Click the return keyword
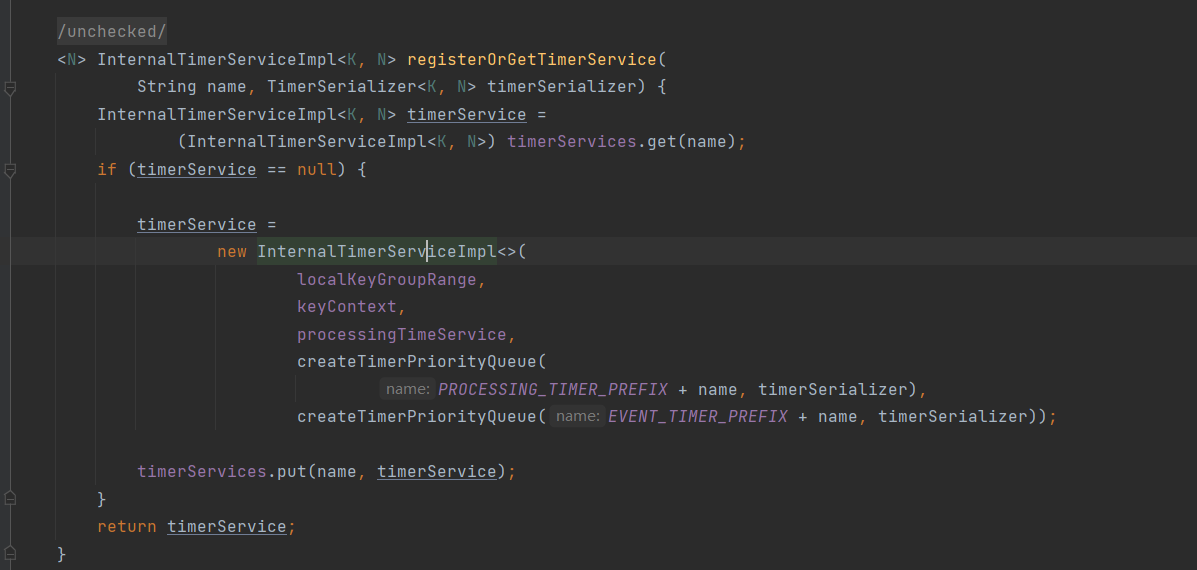Screen dimensions: 1197x570 click(x=127, y=527)
